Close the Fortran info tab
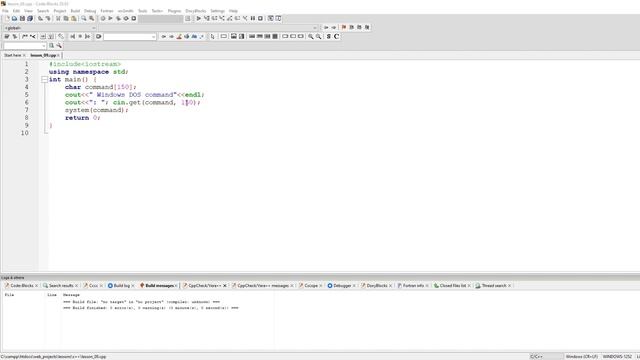640x360 pixels. click(x=427, y=286)
